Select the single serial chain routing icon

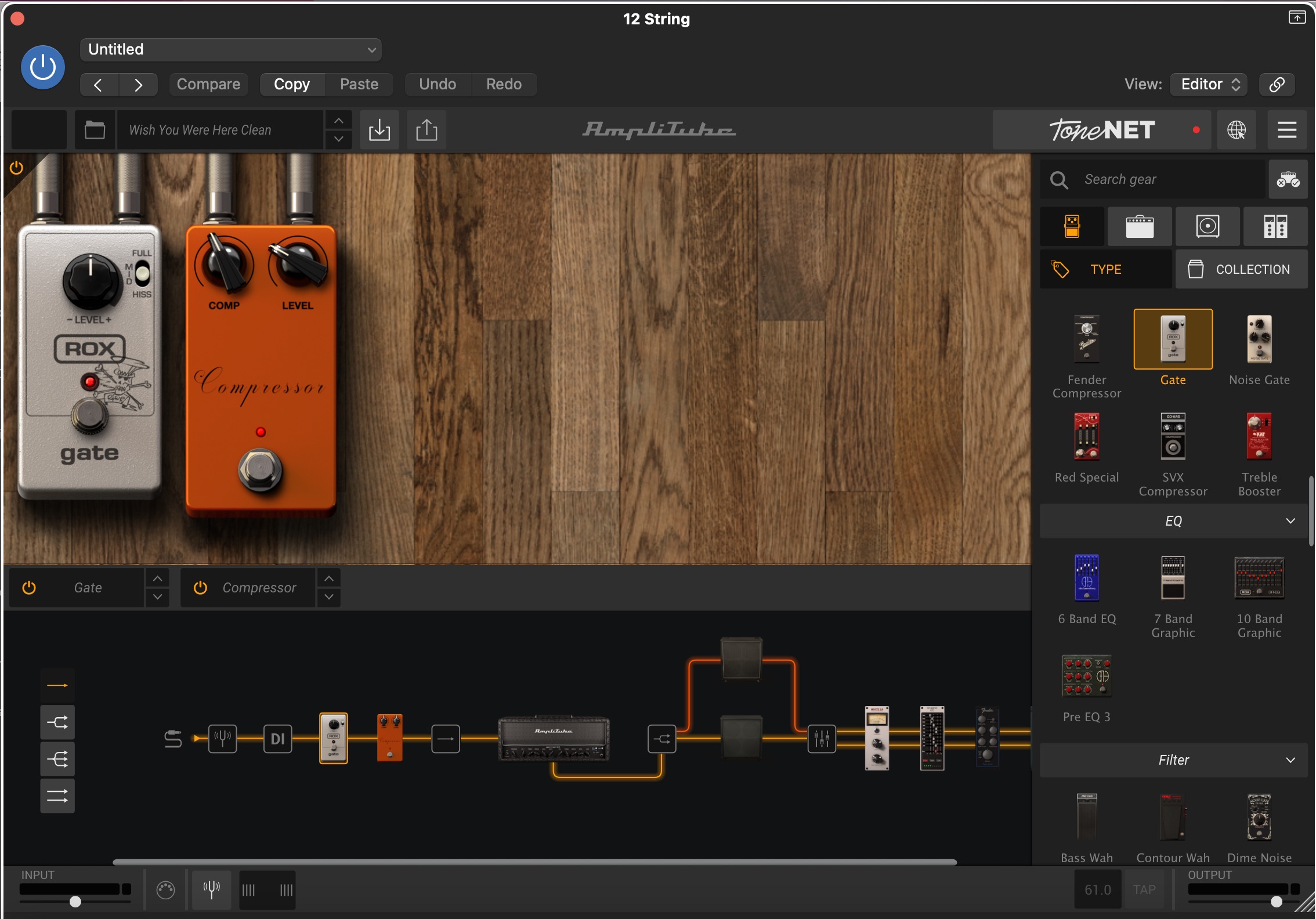57,685
